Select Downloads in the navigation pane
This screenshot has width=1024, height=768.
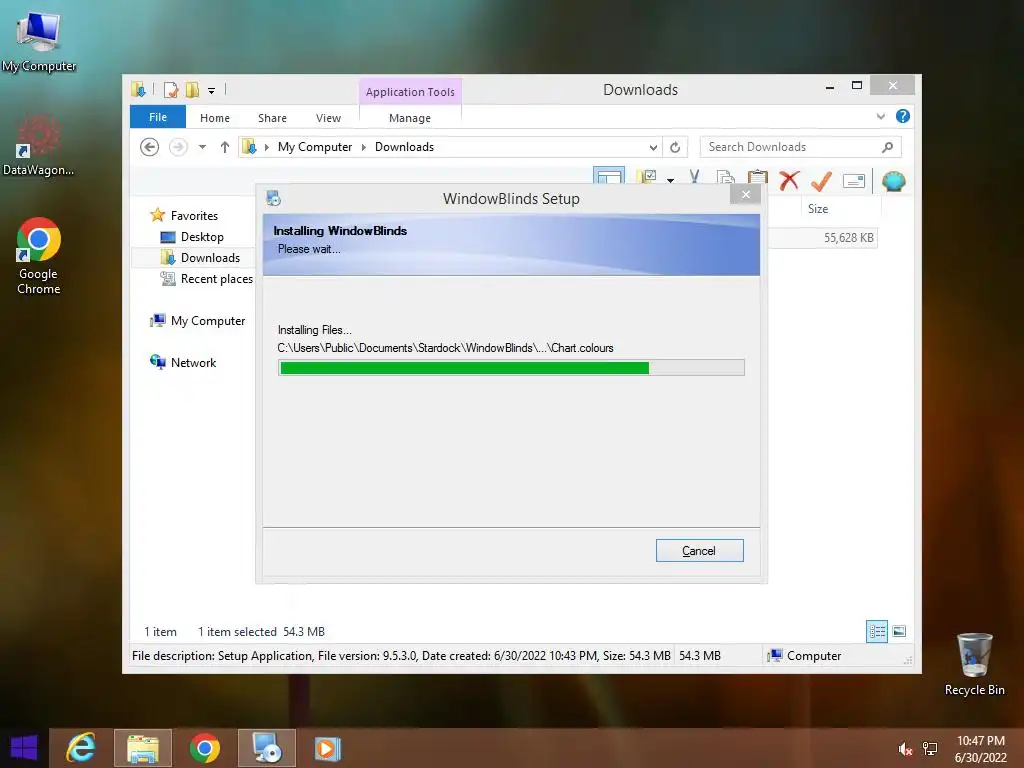pos(210,258)
